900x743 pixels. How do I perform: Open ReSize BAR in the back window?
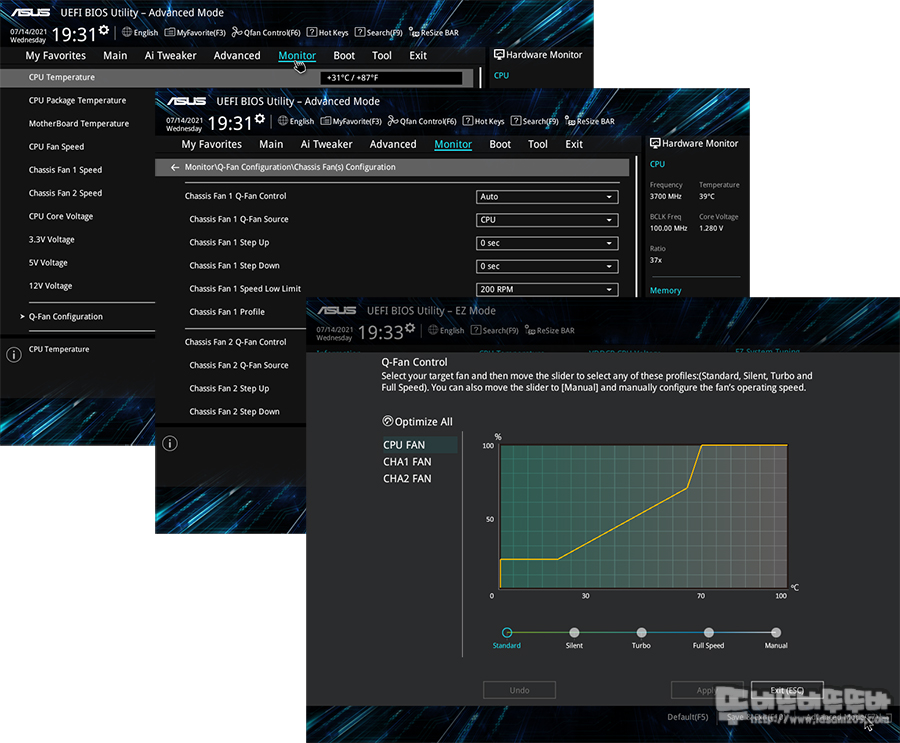coord(434,33)
